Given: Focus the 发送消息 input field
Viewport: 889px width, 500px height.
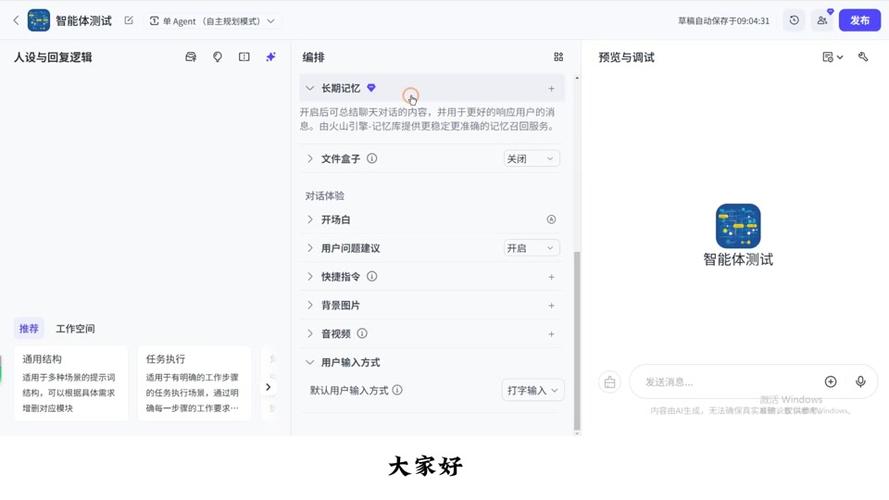Looking at the screenshot, I should click(x=729, y=382).
